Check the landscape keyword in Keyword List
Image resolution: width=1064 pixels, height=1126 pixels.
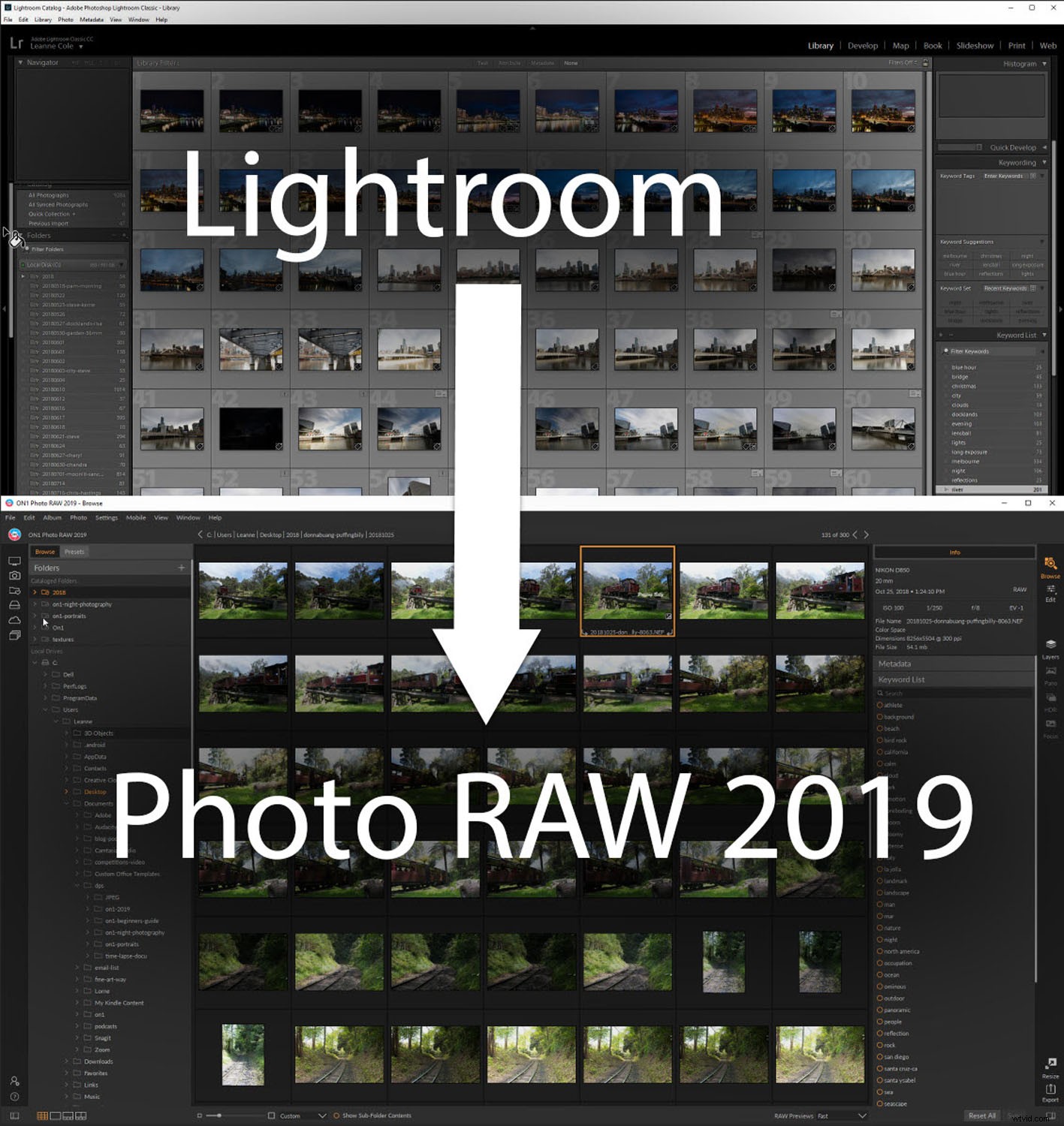pos(880,893)
